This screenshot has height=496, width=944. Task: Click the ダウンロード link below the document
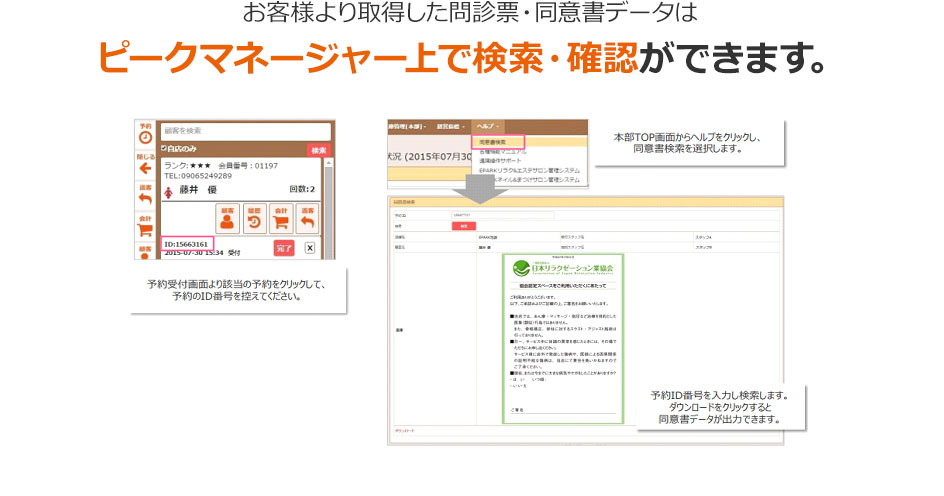point(405,431)
